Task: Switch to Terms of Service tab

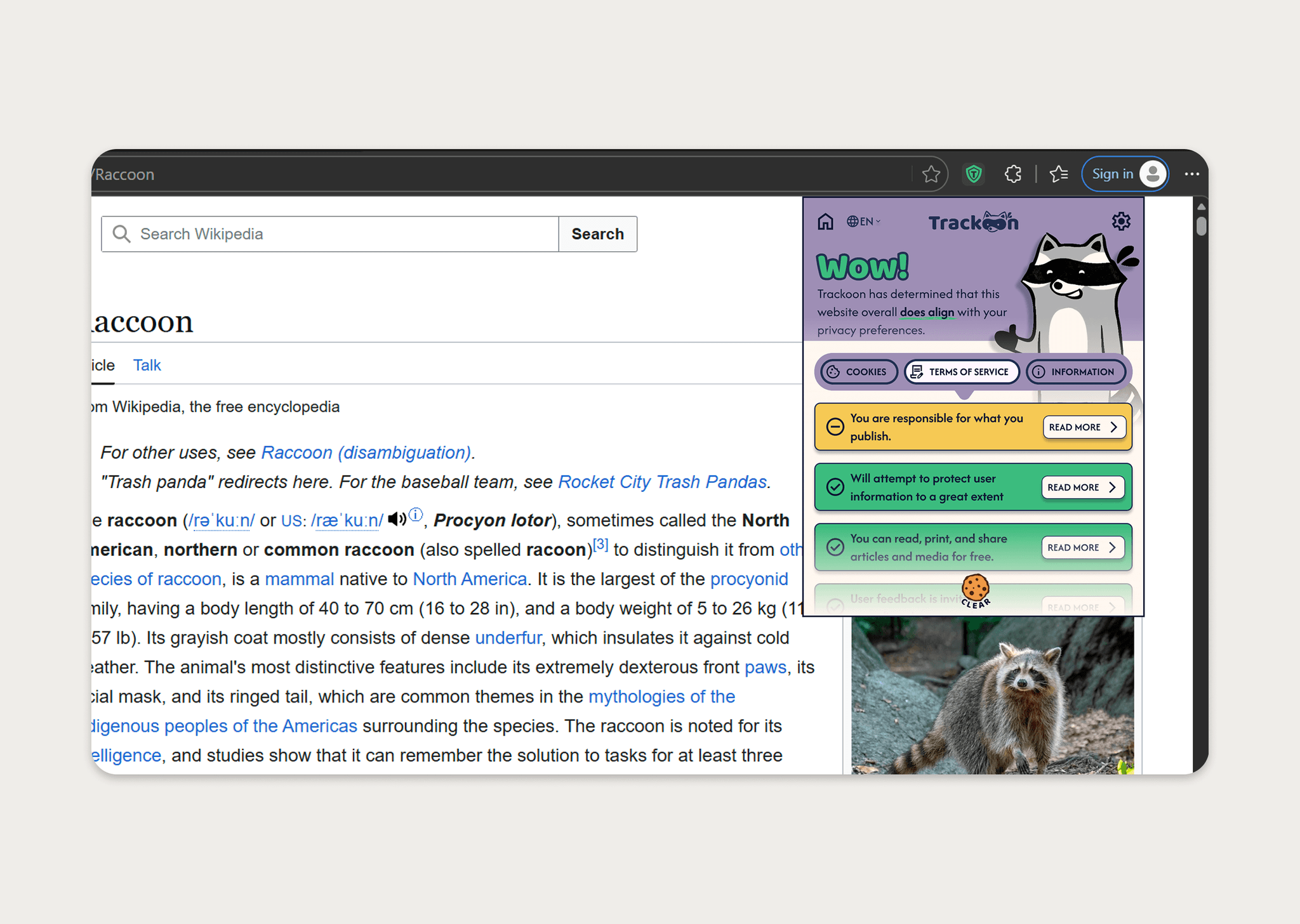Action: click(962, 372)
